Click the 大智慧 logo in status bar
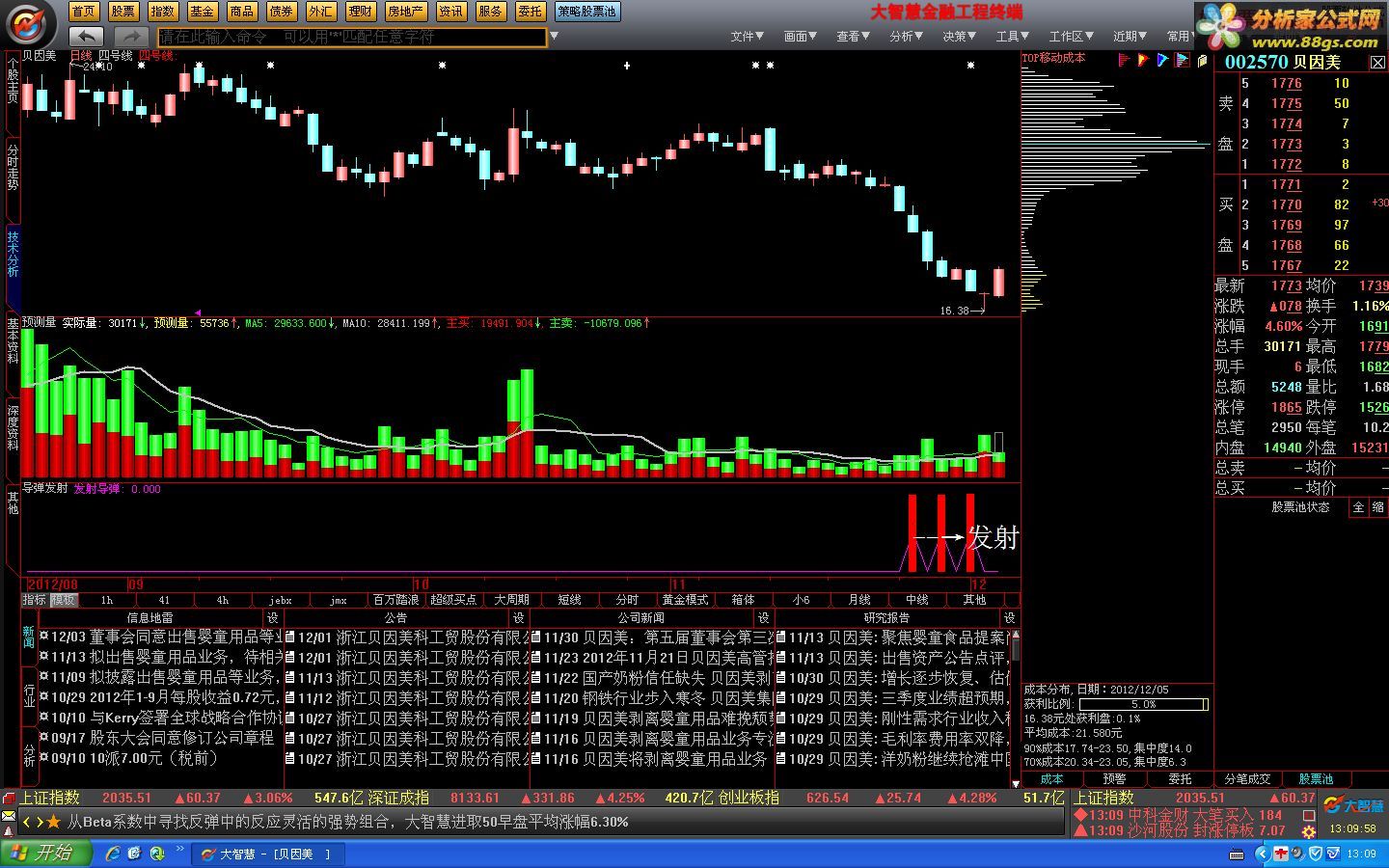This screenshot has width=1389, height=868. click(x=1352, y=805)
